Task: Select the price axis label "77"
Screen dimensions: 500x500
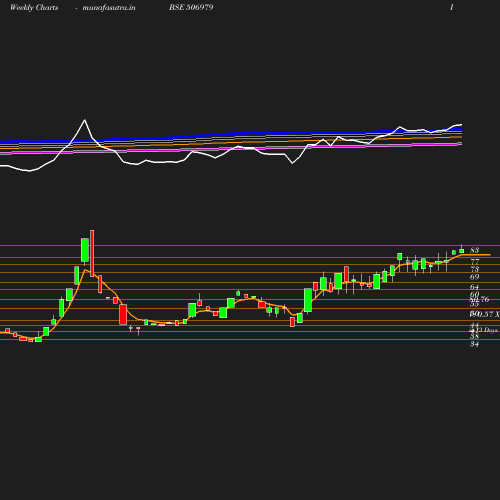Action: click(x=475, y=262)
